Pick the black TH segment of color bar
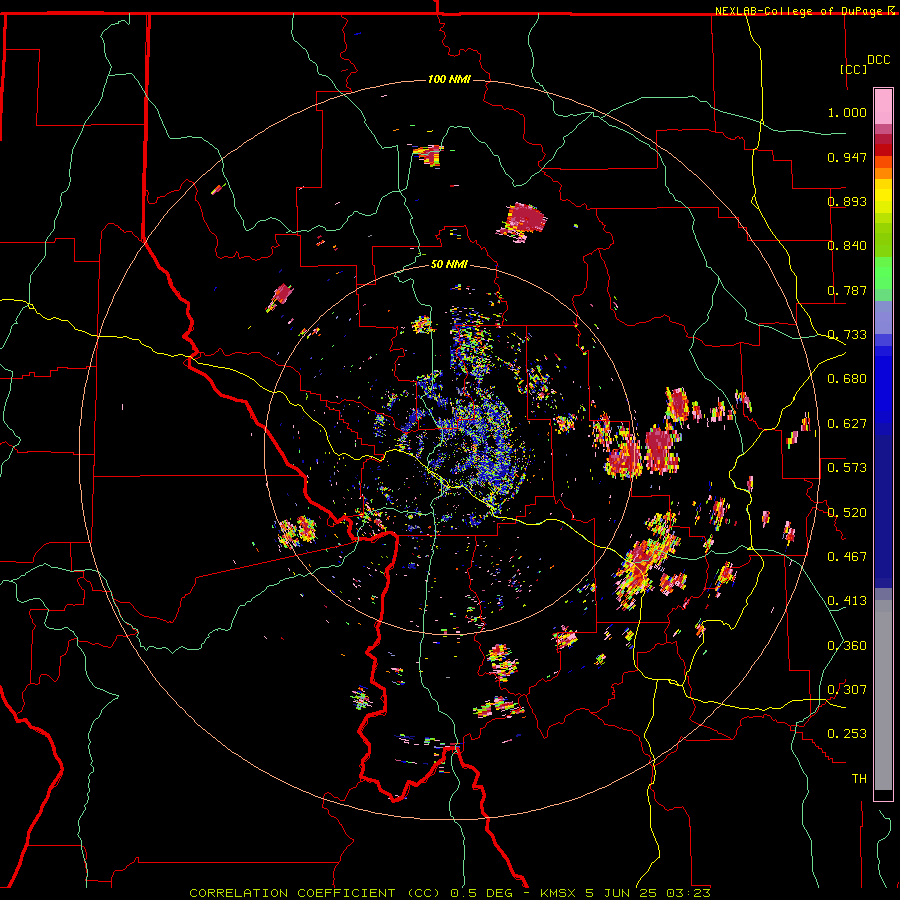This screenshot has width=900, height=900. pyautogui.click(x=883, y=795)
